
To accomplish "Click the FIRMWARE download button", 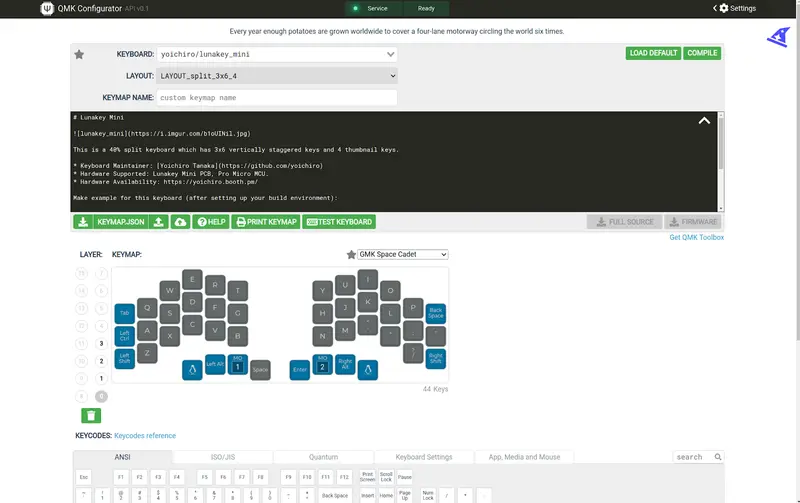I will coord(693,222).
